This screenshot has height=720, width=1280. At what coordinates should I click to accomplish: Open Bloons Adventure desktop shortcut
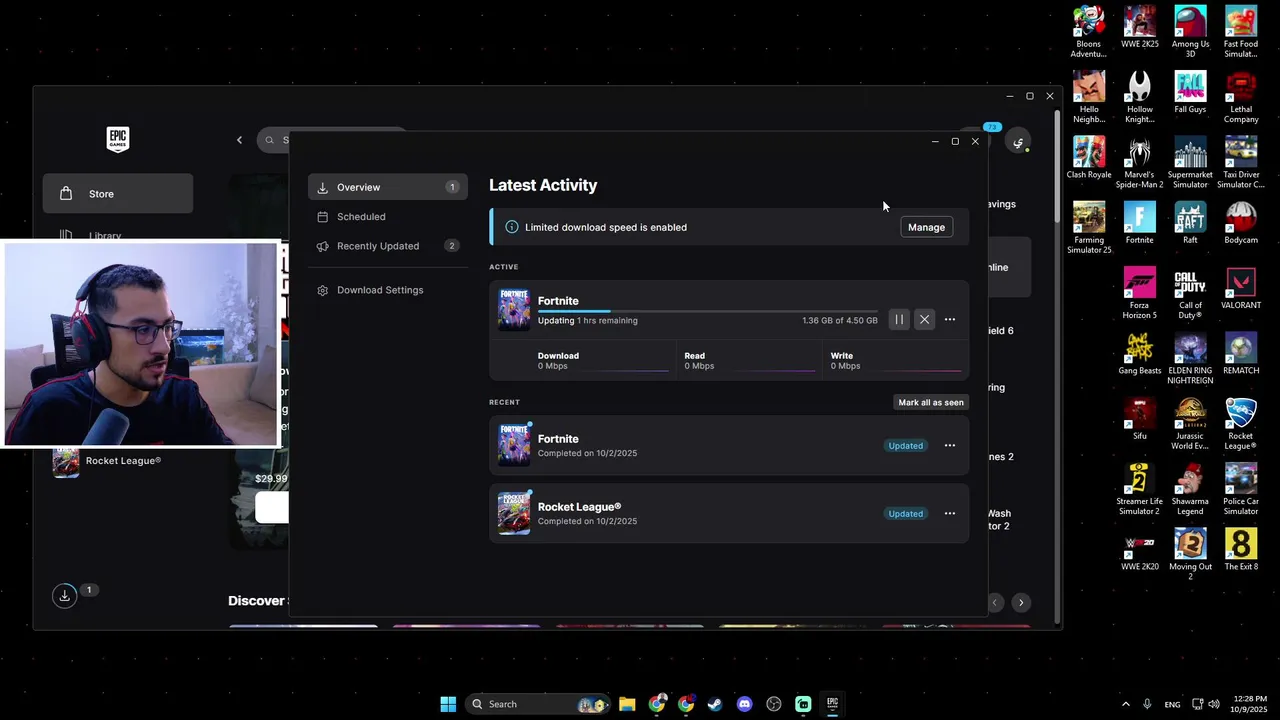(1089, 32)
